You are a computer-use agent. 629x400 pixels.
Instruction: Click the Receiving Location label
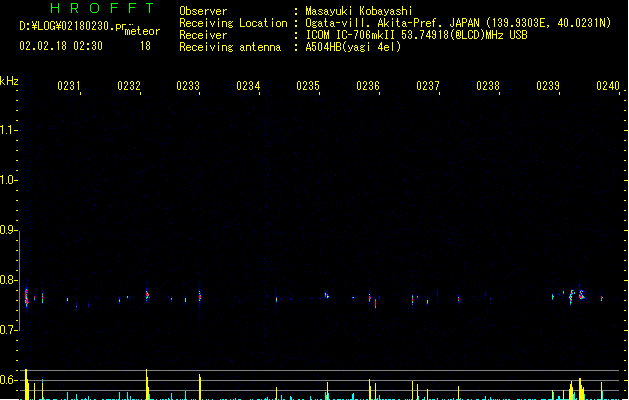233,23
